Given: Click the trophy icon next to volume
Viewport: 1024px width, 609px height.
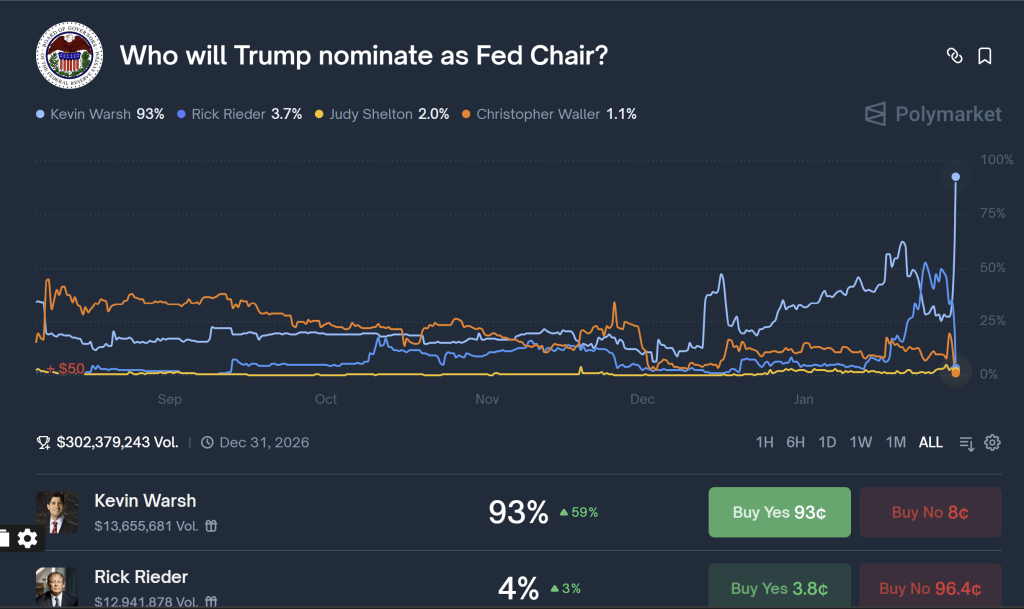Looking at the screenshot, I should tap(44, 442).
